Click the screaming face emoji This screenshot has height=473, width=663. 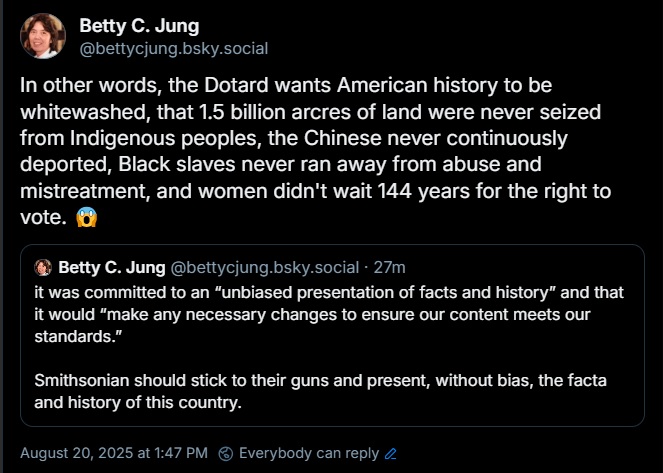tap(87, 216)
